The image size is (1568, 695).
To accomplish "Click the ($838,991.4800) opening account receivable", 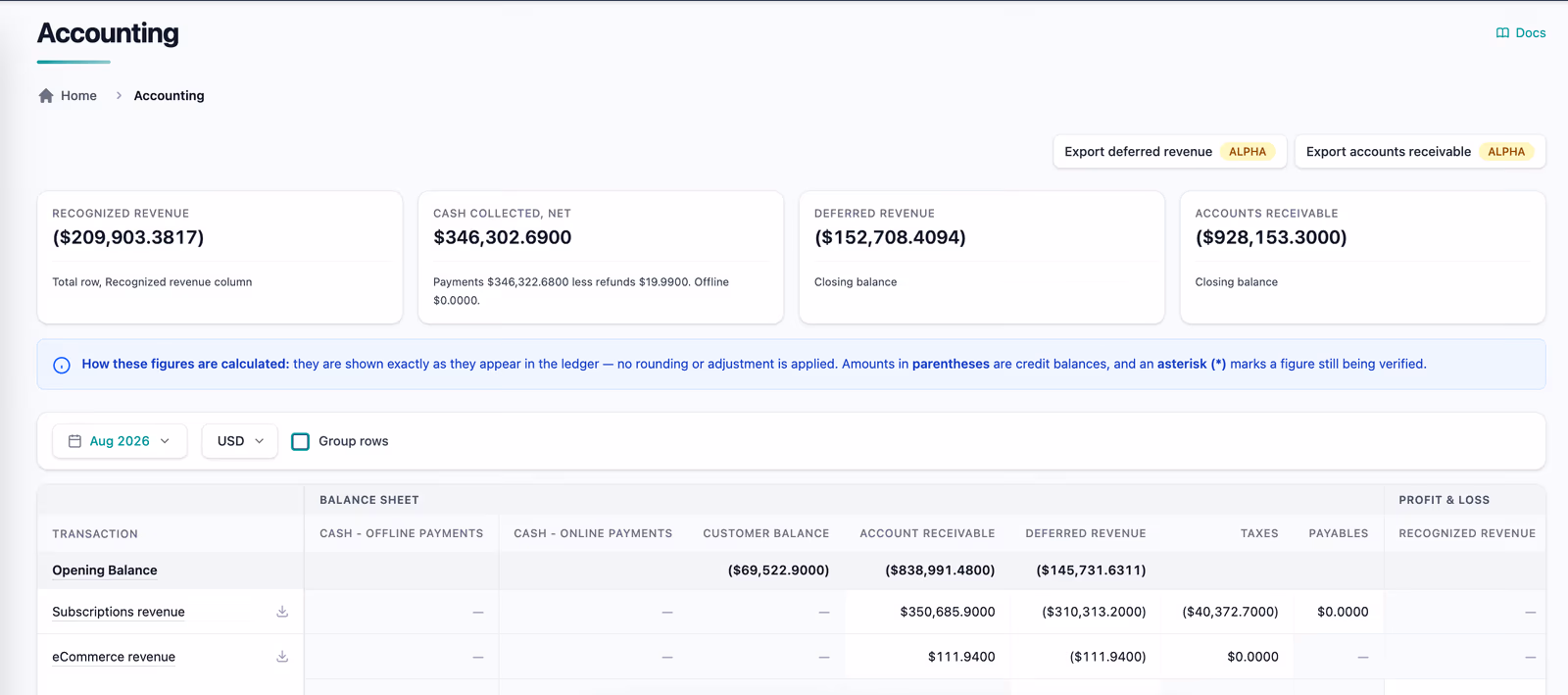I will pyautogui.click(x=940, y=571).
